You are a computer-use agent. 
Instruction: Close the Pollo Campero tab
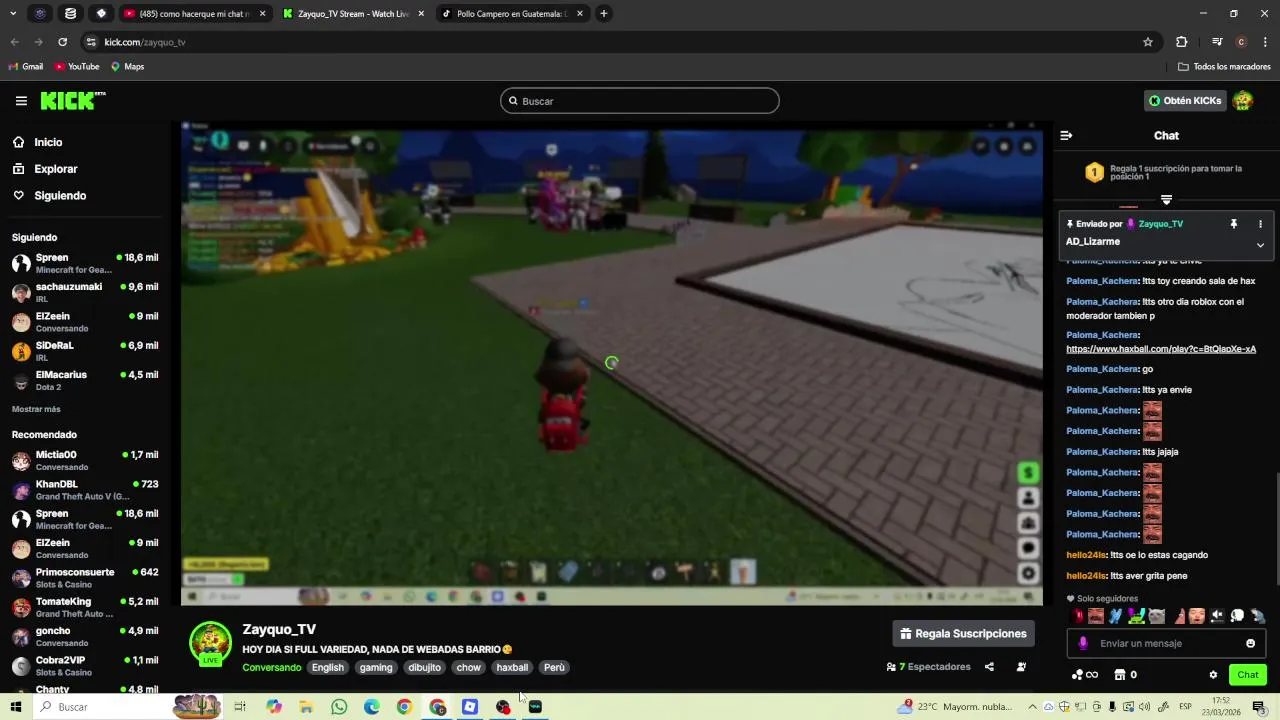coord(580,14)
